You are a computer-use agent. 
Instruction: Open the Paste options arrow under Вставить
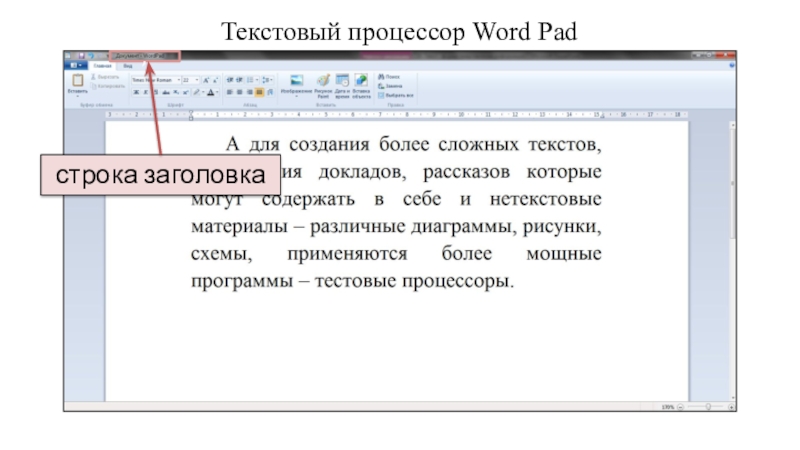point(78,96)
